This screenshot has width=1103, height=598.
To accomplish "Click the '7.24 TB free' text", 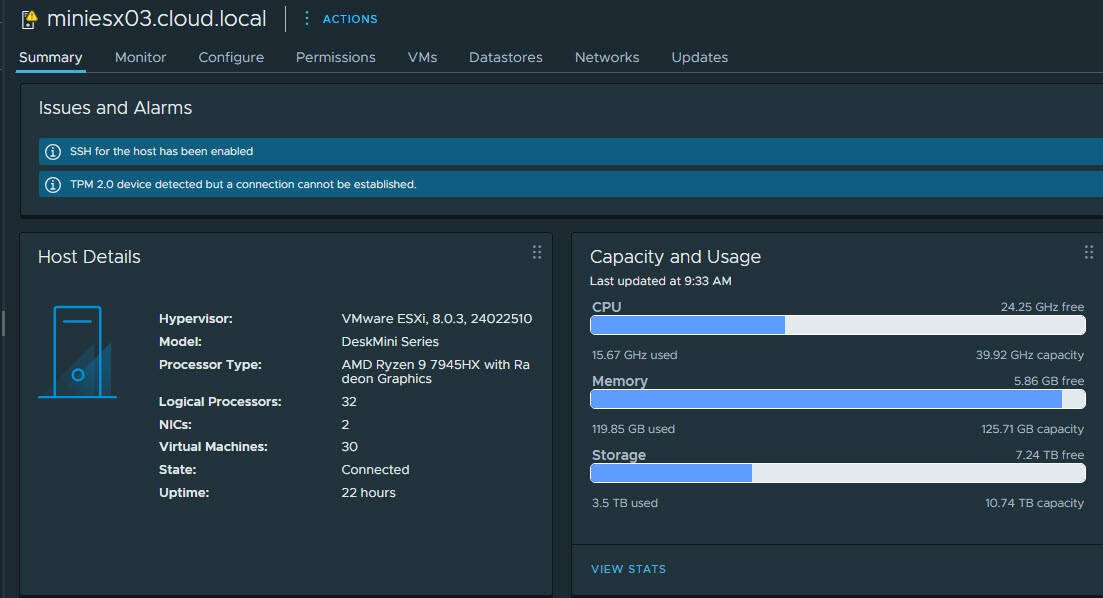I will pyautogui.click(x=1050, y=455).
